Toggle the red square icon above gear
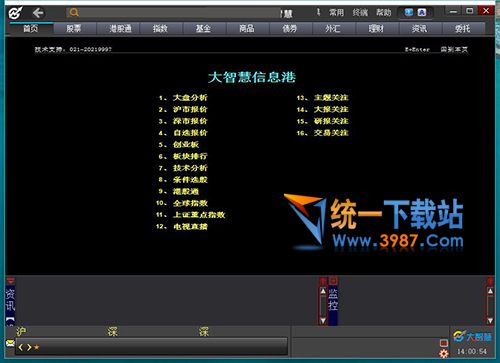The height and width of the screenshot is (363, 500). click(444, 343)
